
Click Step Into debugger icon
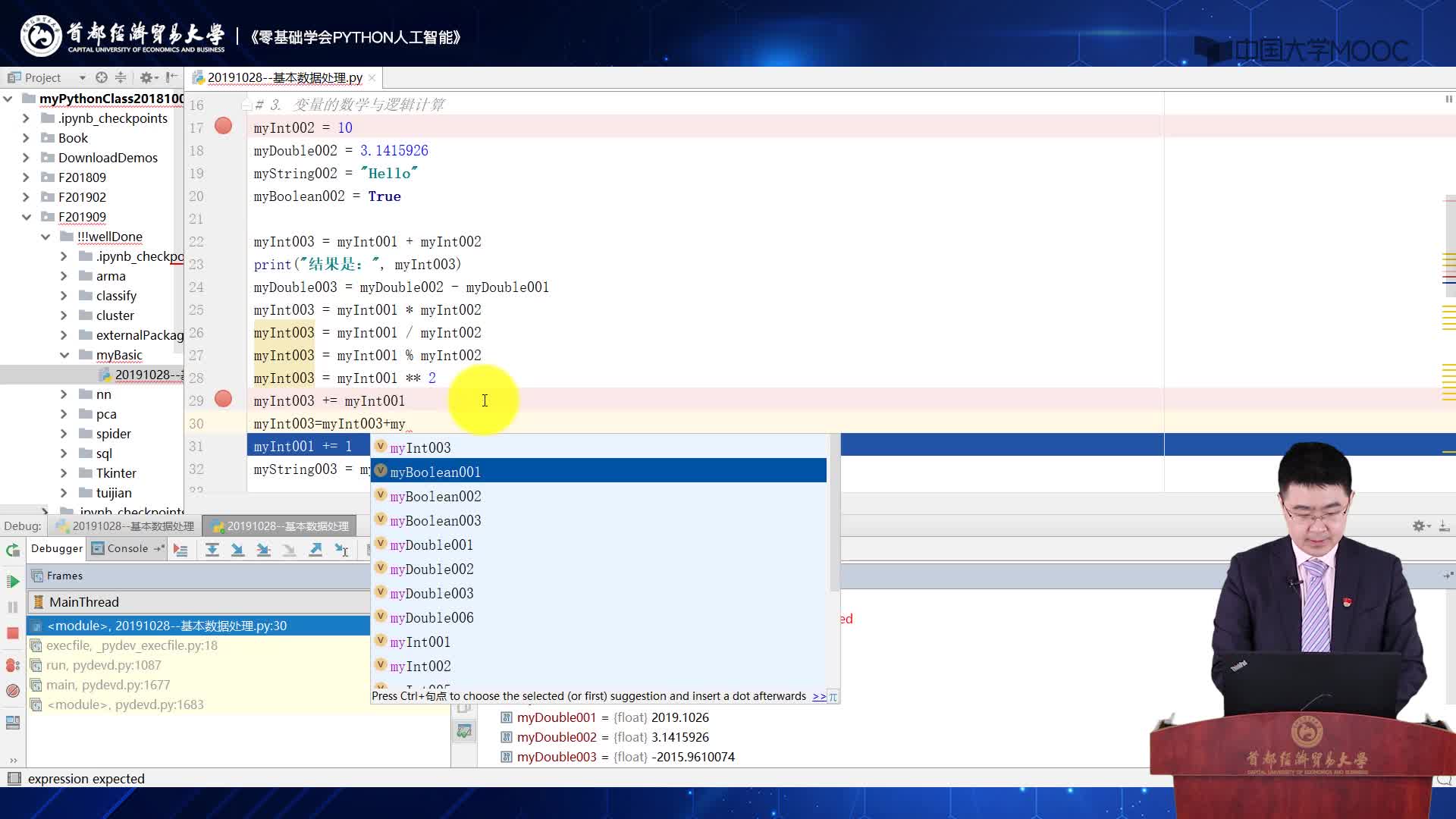(x=238, y=550)
